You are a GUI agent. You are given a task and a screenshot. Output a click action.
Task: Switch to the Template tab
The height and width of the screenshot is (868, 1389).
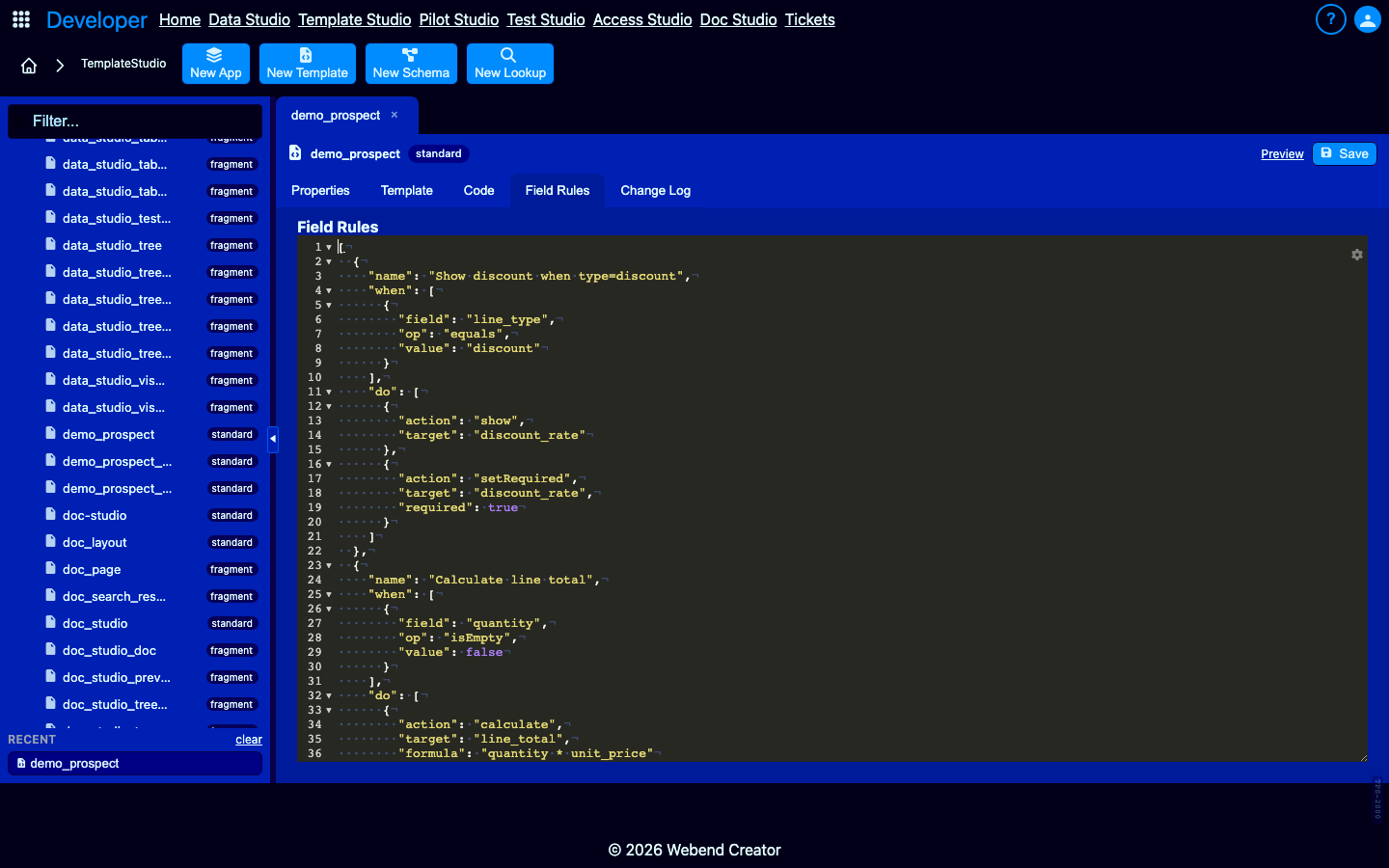point(407,191)
